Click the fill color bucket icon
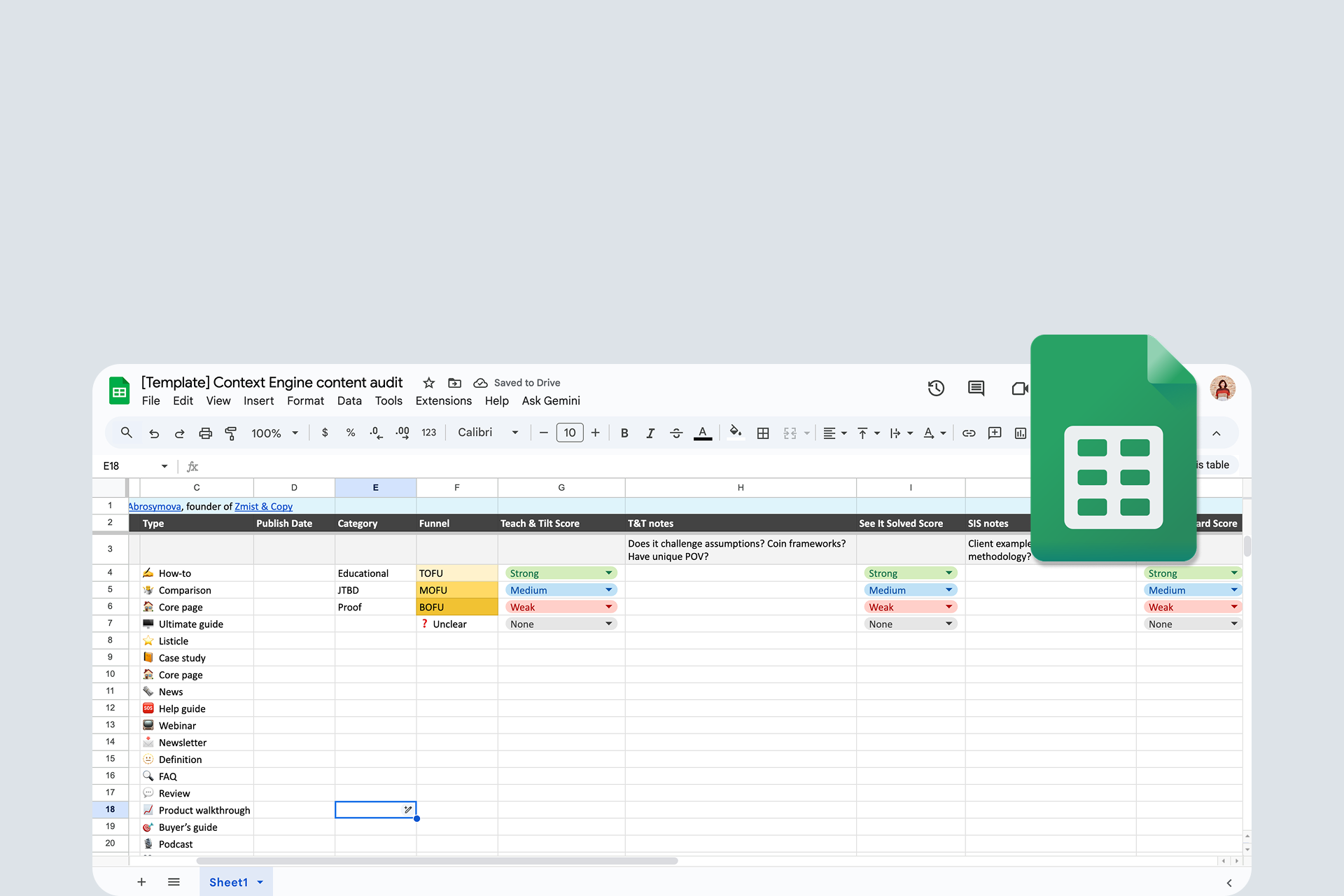 [735, 432]
